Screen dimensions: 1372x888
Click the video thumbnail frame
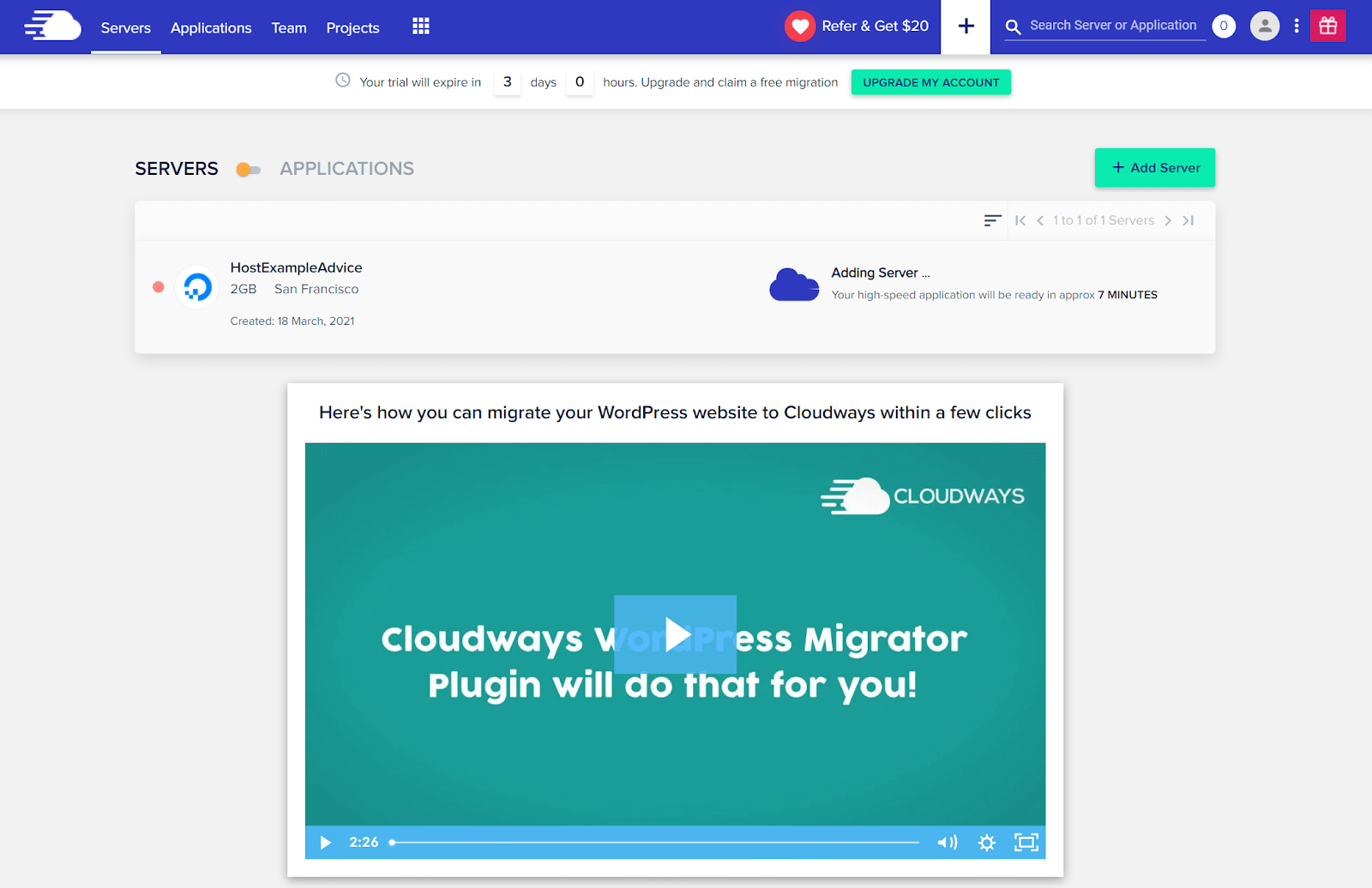(676, 634)
